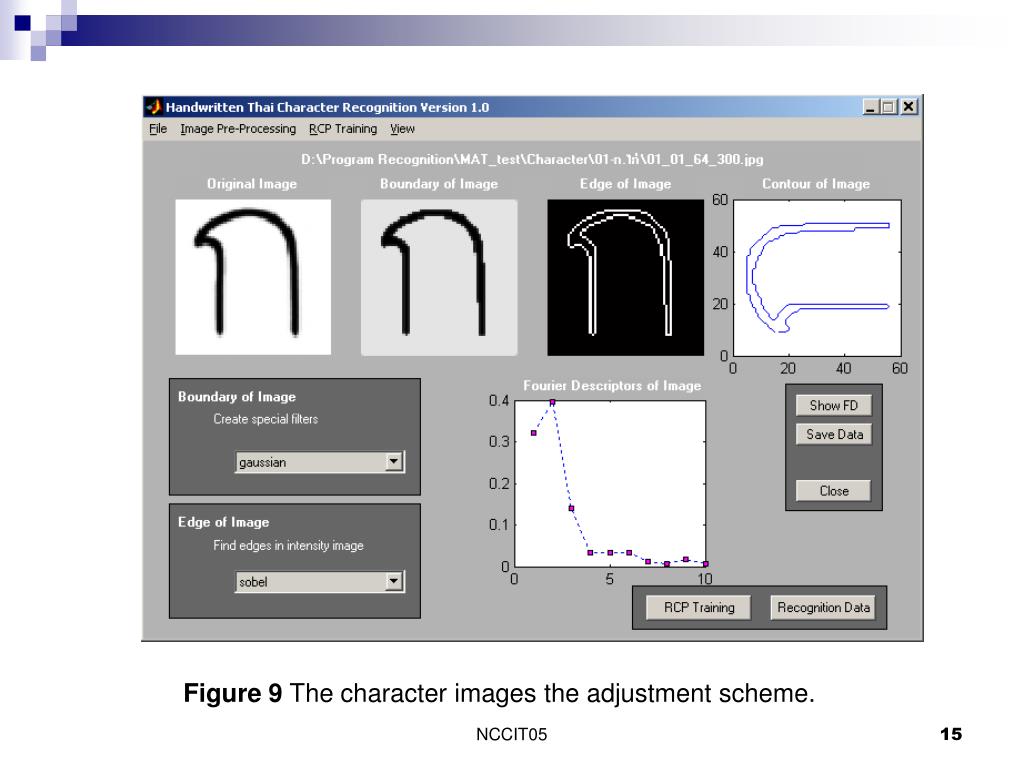Click the MATLAB icon in title bar
The image size is (1024, 768).
154,106
